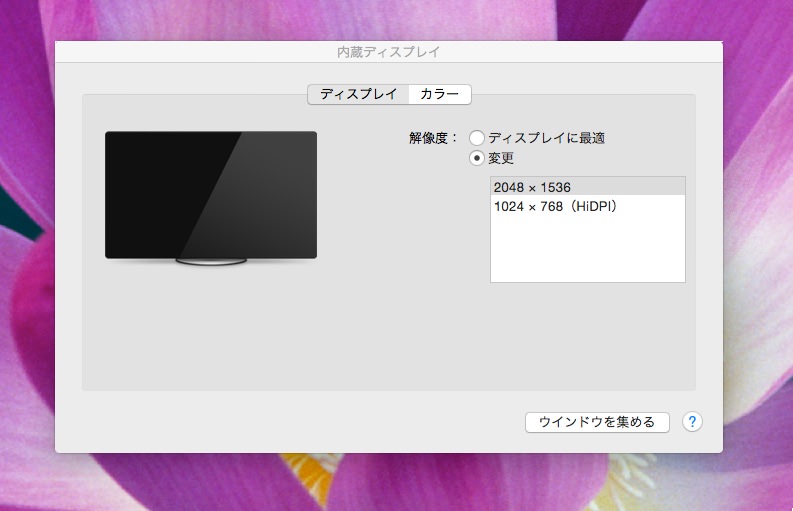Switch to the ディスプレイ tab
The image size is (793, 511).
click(358, 94)
